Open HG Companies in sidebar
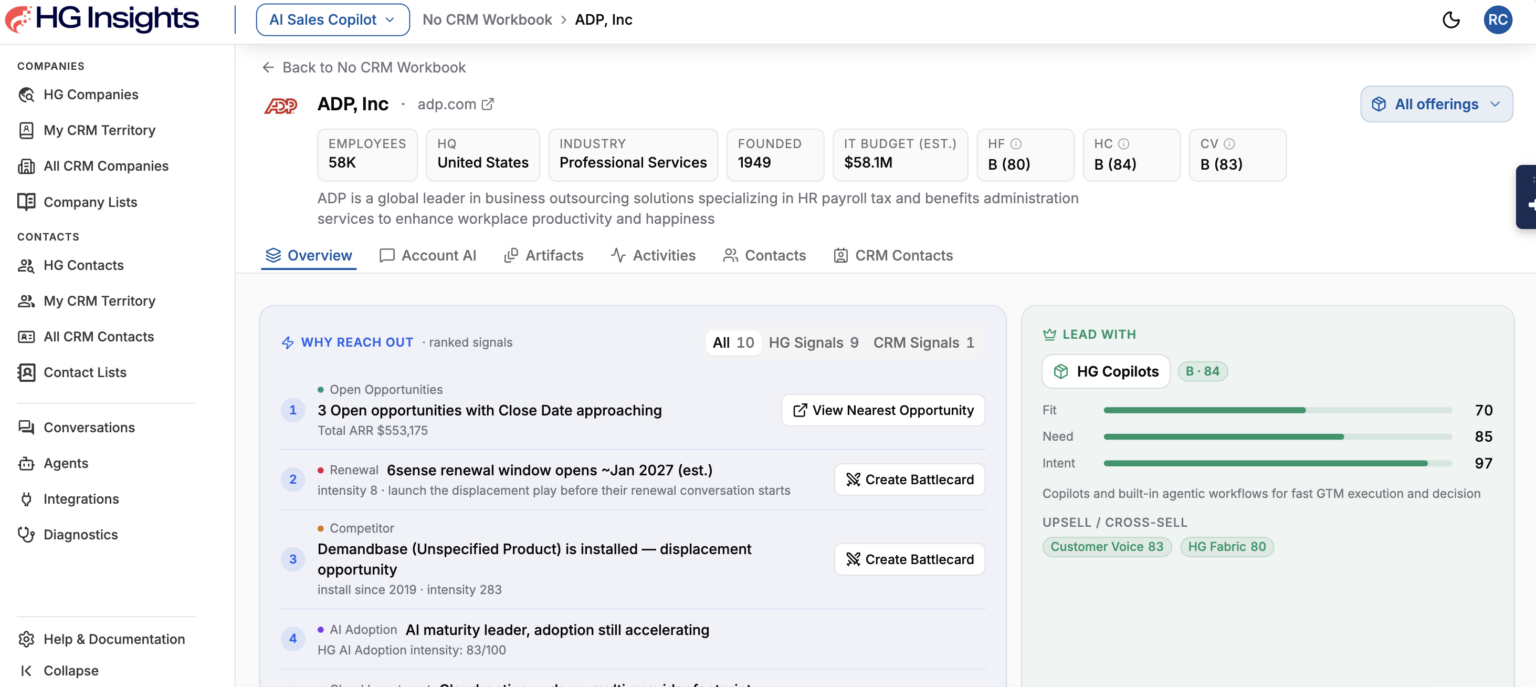1536x687 pixels. pos(90,94)
